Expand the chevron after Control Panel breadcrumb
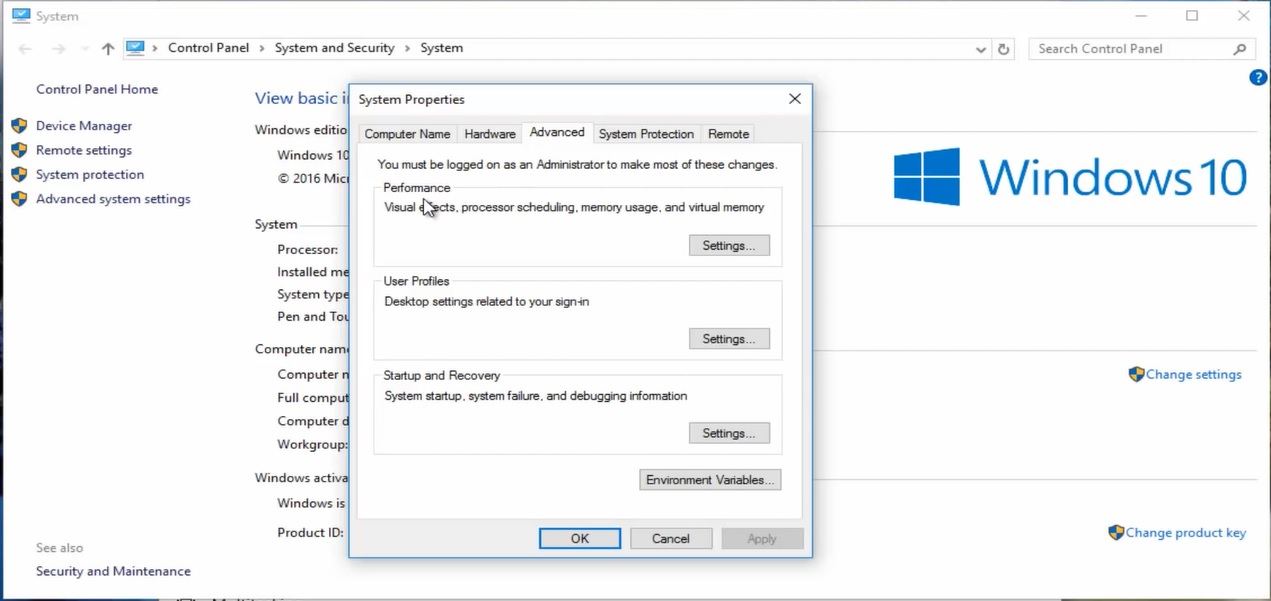The image size is (1271, 601). coord(262,48)
